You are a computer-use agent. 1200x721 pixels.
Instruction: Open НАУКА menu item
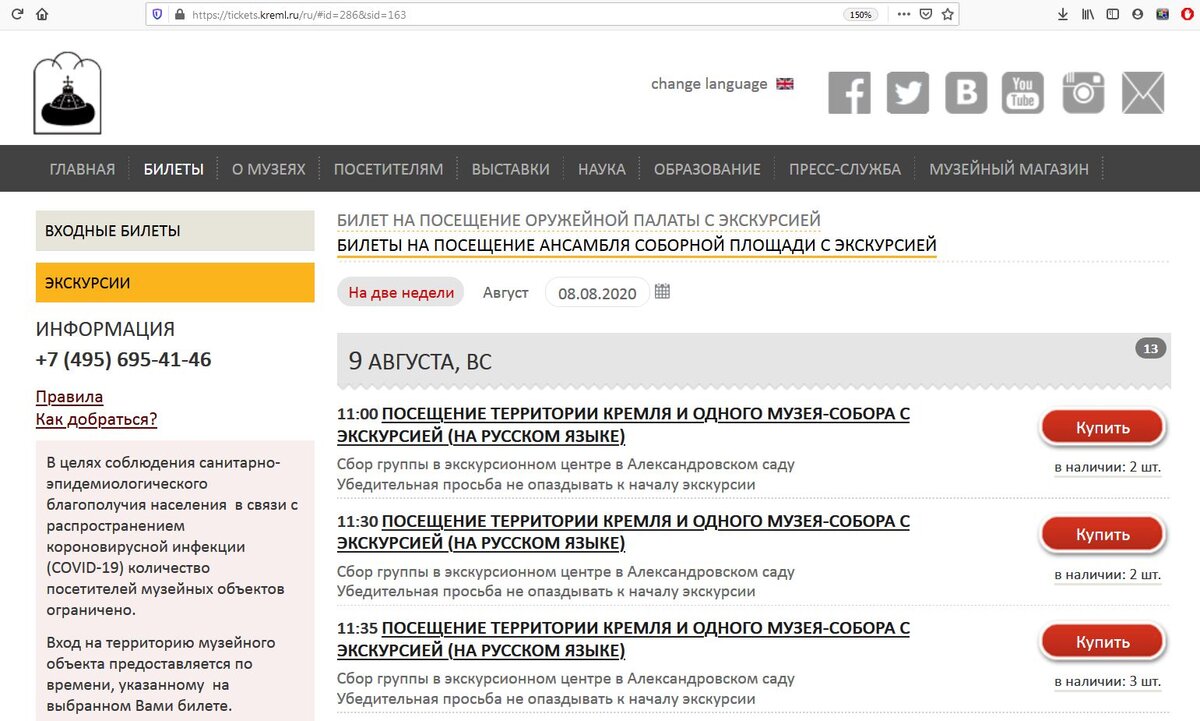click(602, 169)
